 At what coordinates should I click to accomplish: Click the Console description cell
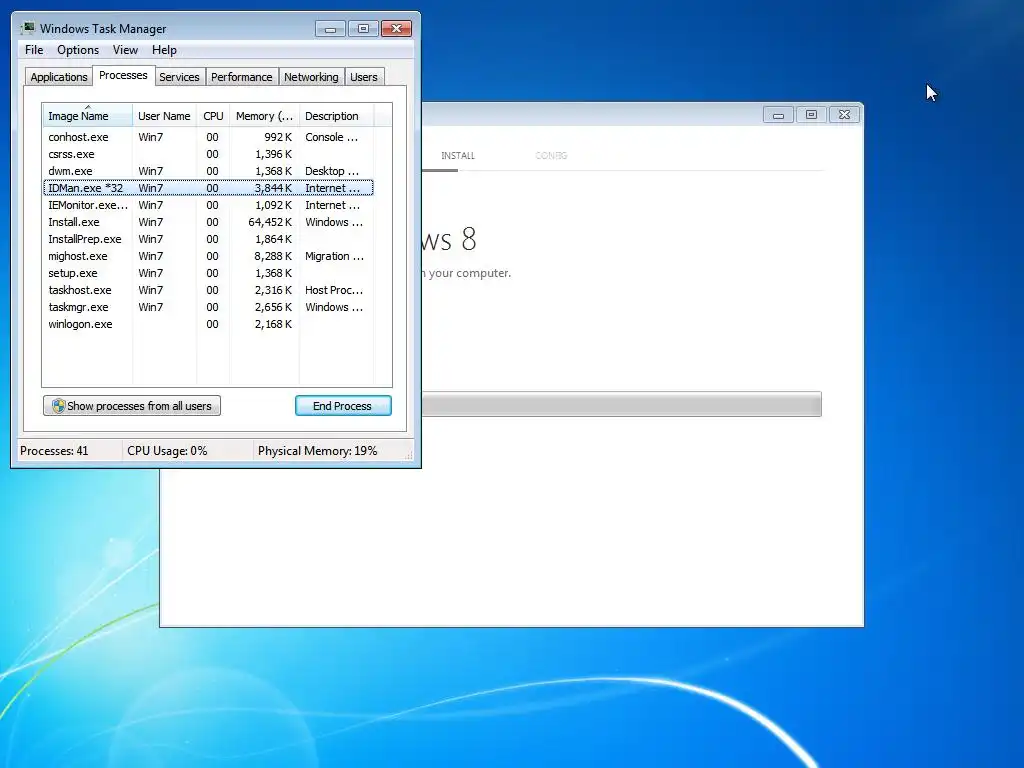click(331, 137)
